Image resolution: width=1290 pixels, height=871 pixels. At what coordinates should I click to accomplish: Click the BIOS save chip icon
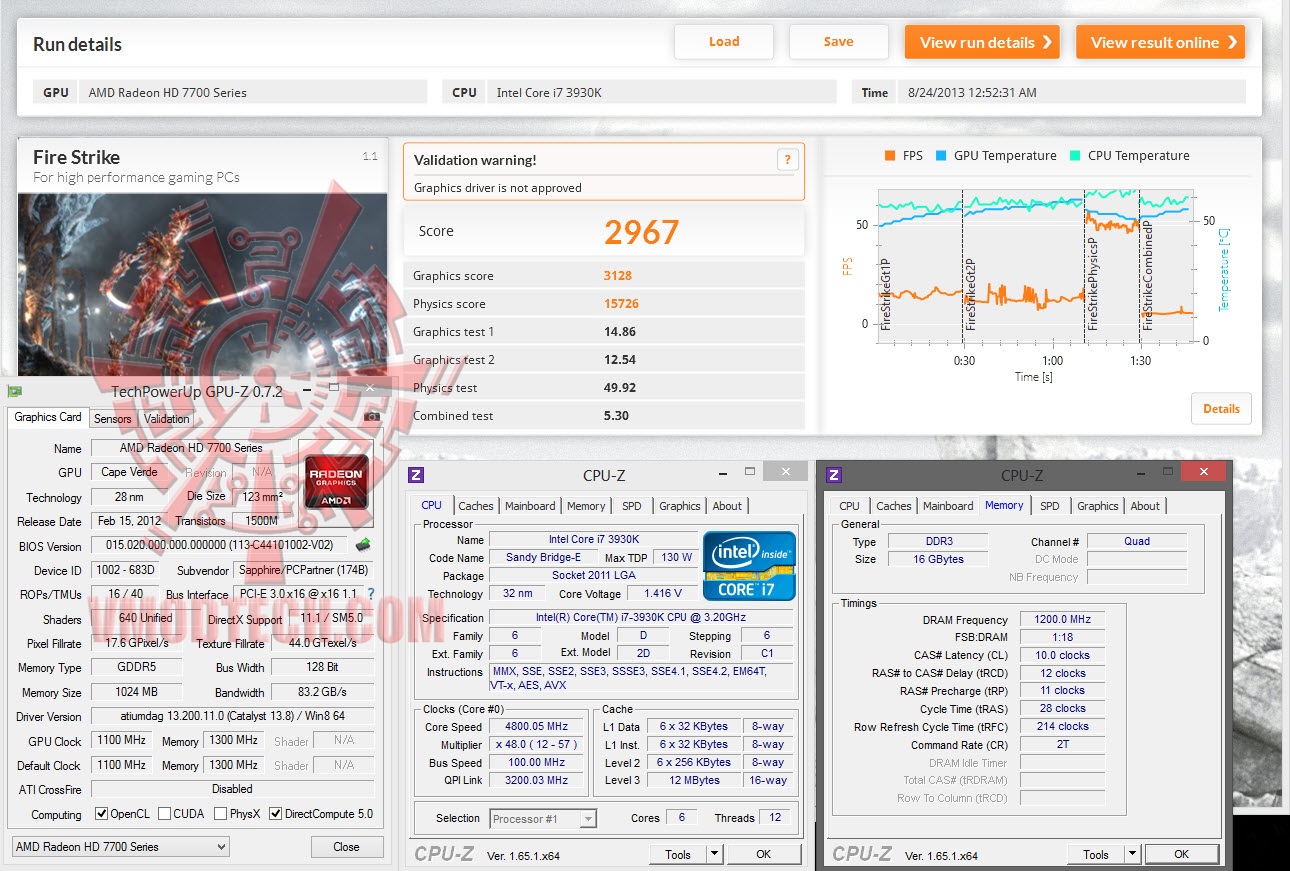(x=363, y=545)
